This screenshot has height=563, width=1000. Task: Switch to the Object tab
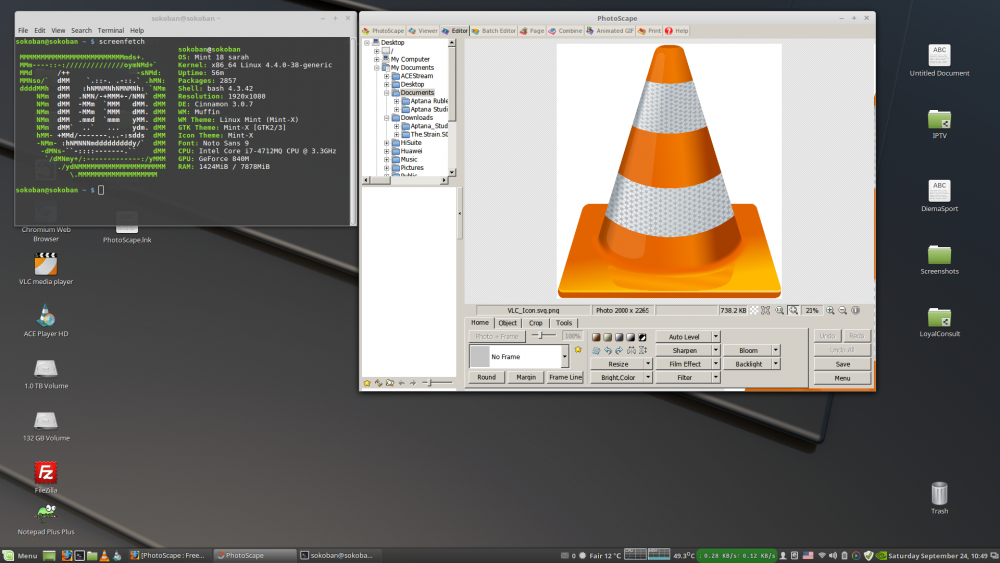pos(508,323)
